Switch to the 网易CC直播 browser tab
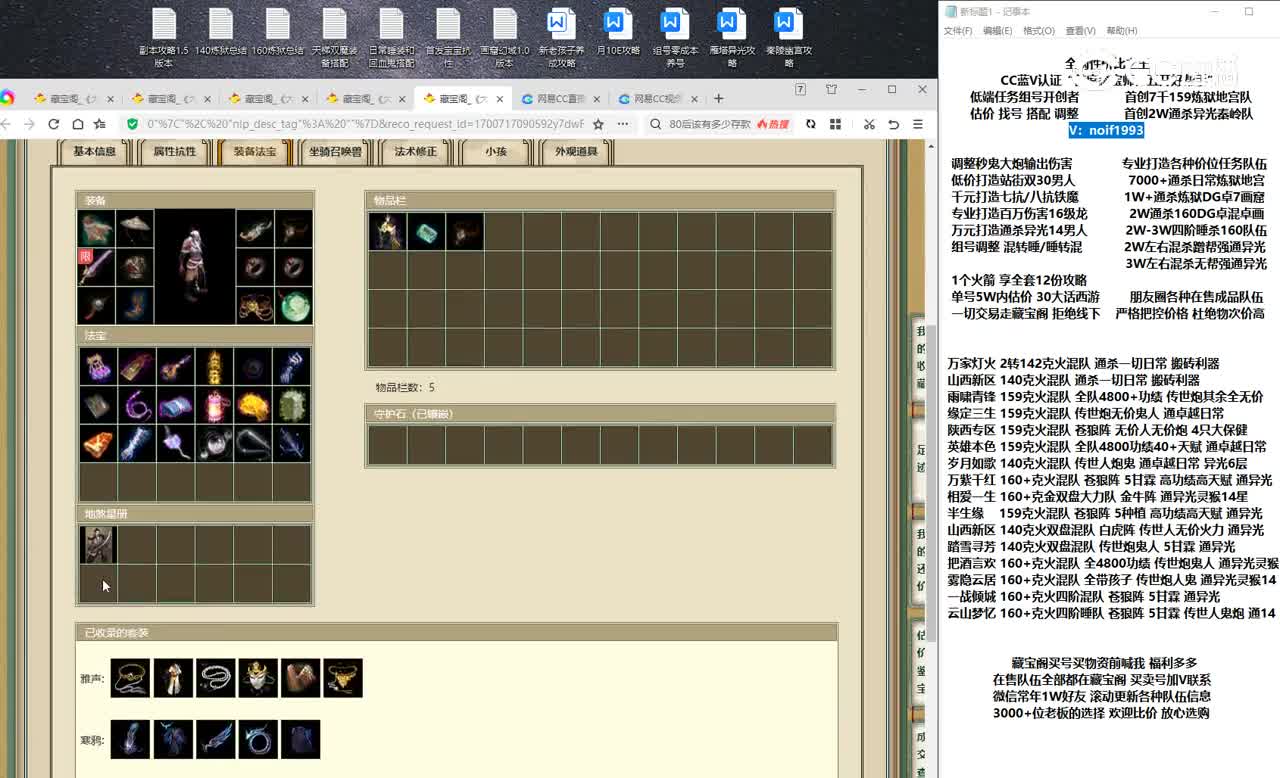The image size is (1280, 778). pyautogui.click(x=560, y=98)
